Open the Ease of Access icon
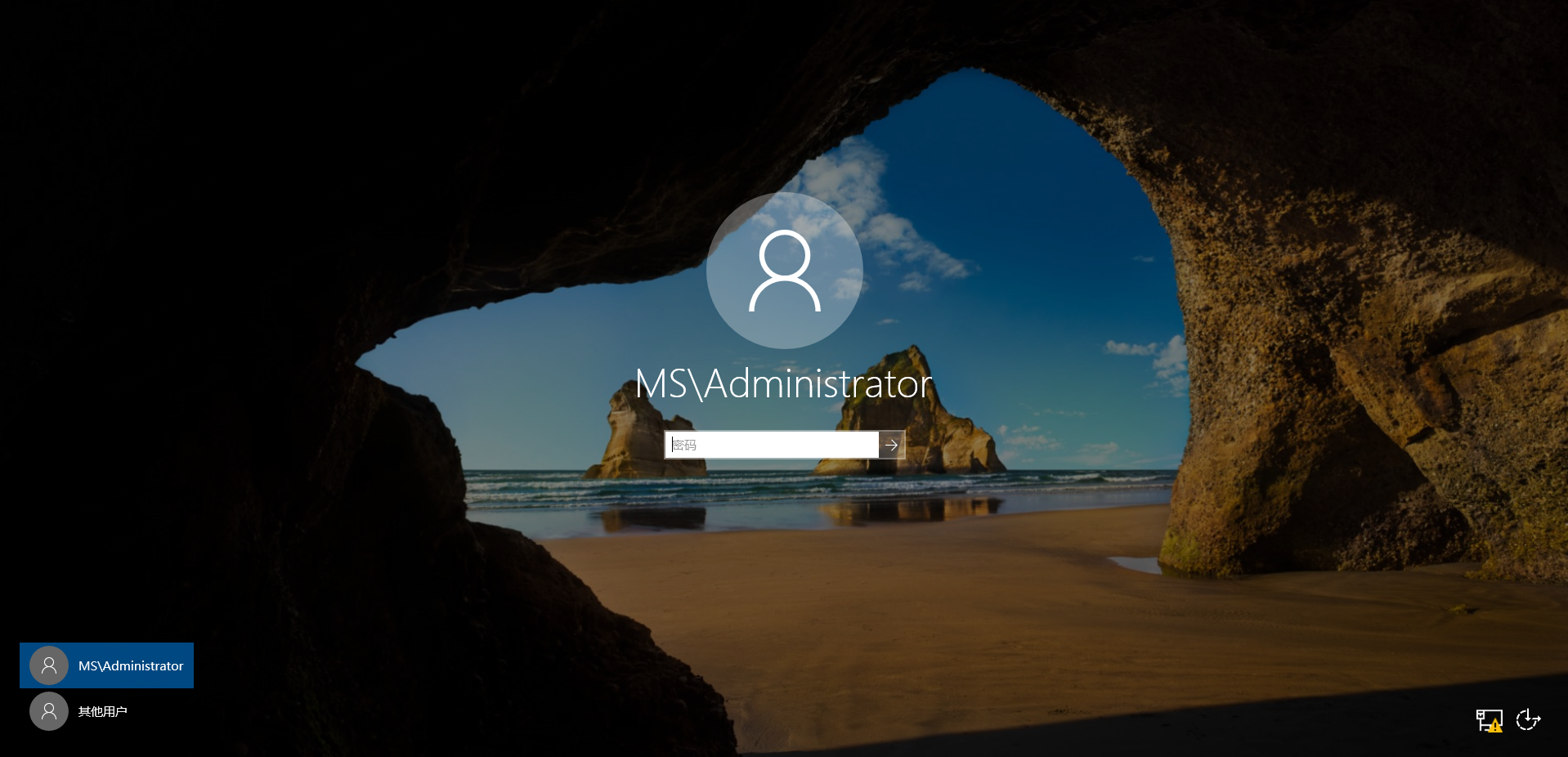Viewport: 1568px width, 757px height. (1527, 719)
